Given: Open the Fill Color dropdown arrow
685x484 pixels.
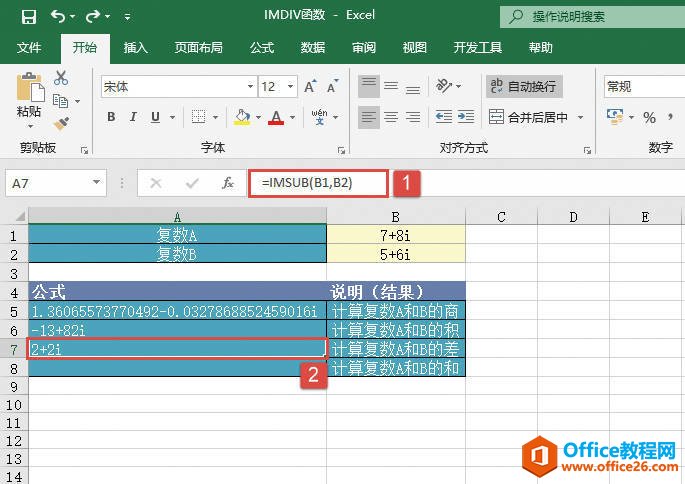Looking at the screenshot, I should 258,118.
